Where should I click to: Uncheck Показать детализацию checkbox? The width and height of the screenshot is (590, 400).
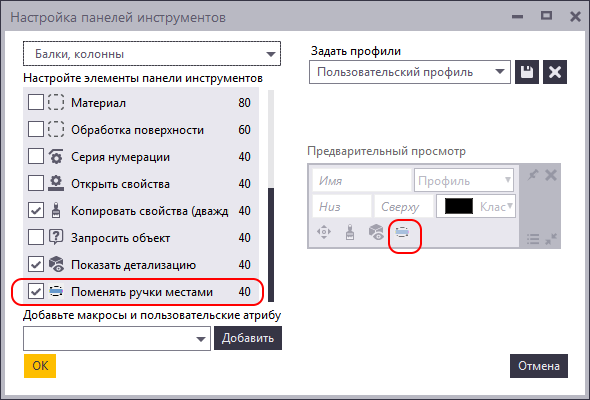point(36,265)
